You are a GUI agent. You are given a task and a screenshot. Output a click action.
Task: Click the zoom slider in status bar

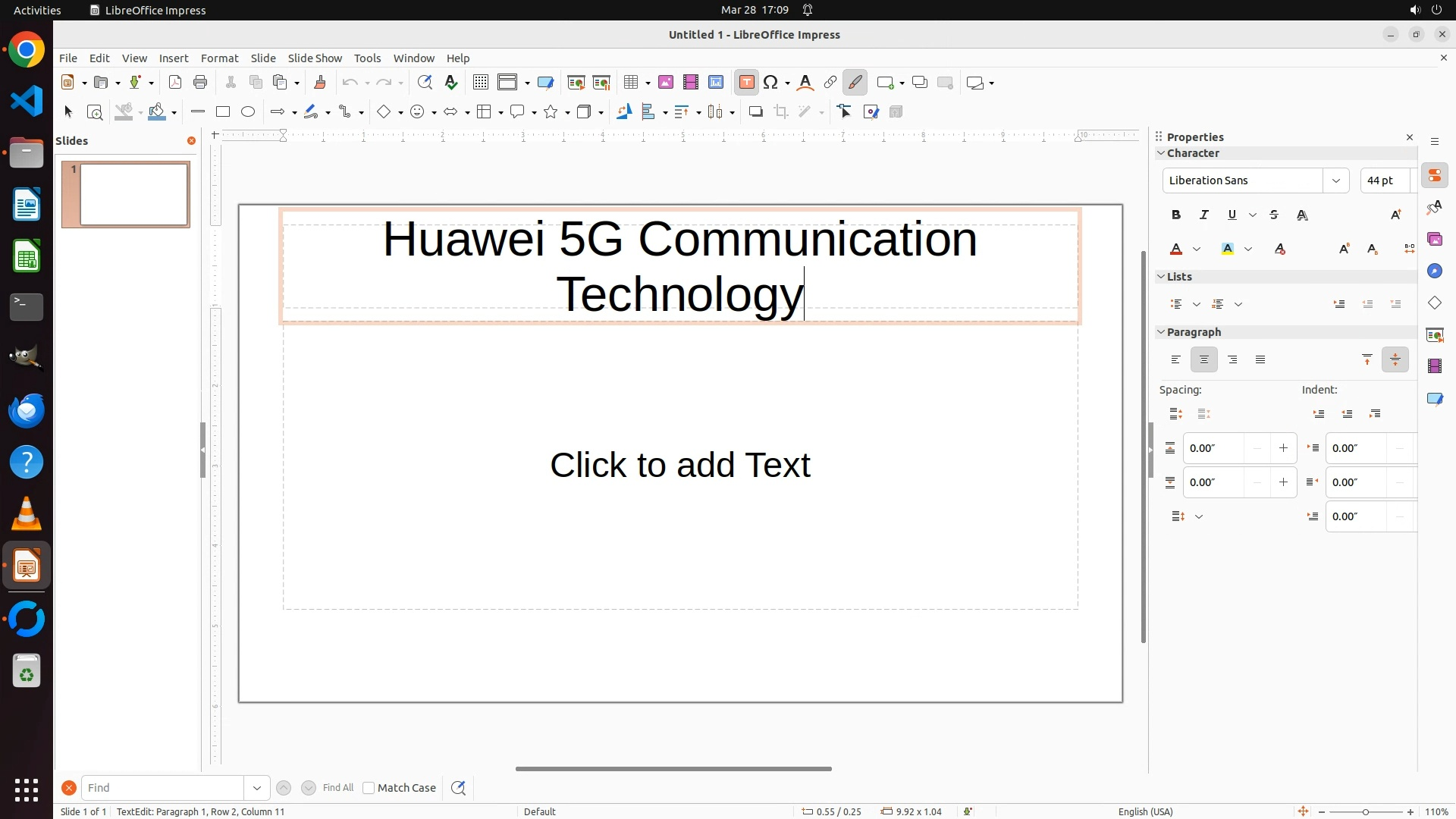point(1366,812)
